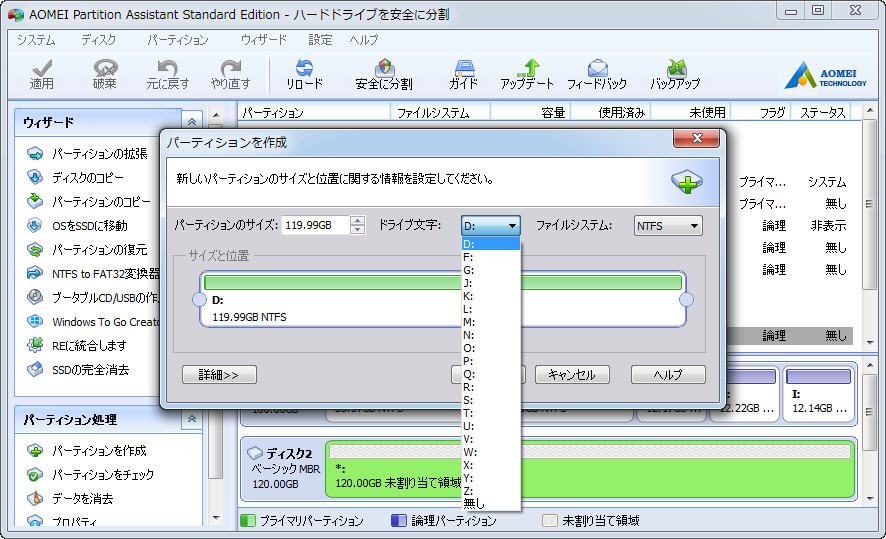Click the パーティション column header
The image size is (886, 539).
click(314, 112)
